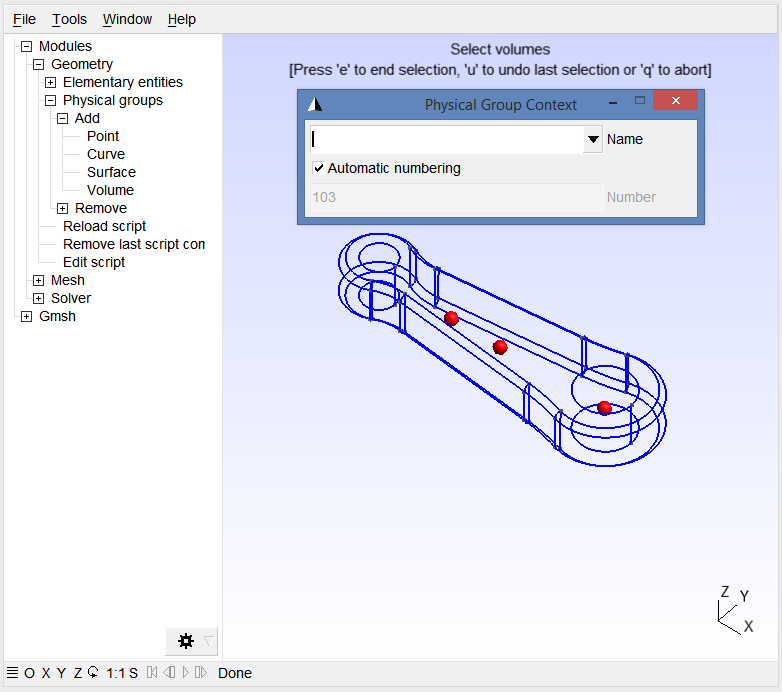Click the Done status message
This screenshot has height=692, width=782.
click(x=234, y=673)
